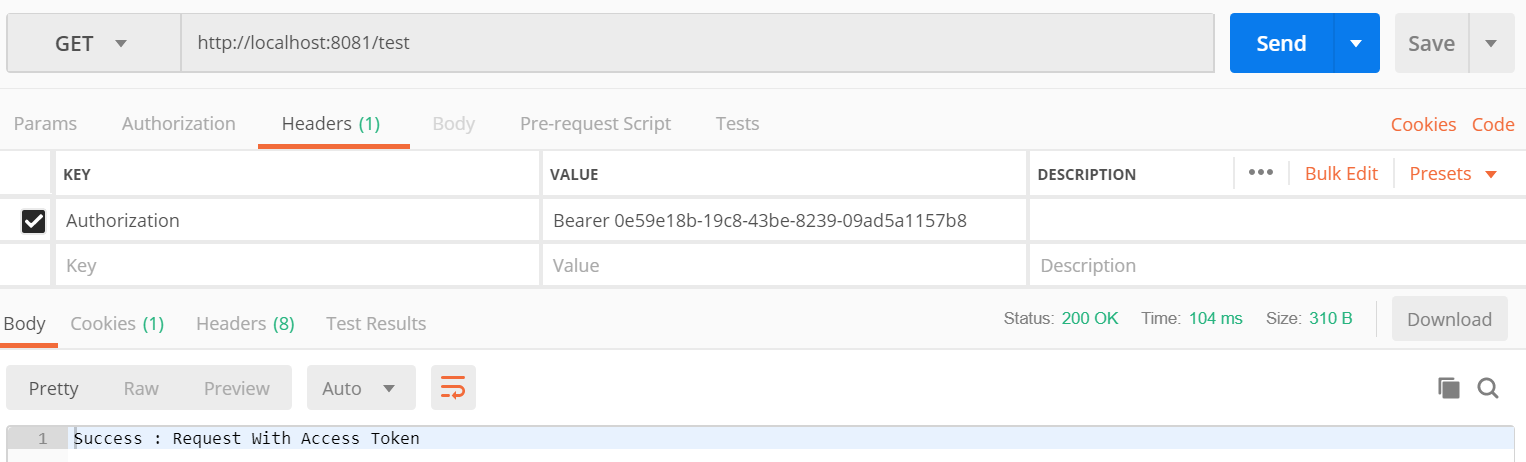Viewport: 1526px width, 462px height.
Task: Open the Send button dropdown arrow
Action: click(x=1357, y=43)
